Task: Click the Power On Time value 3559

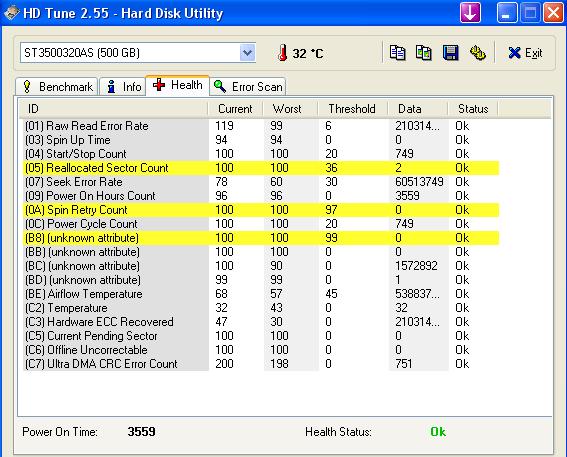Action: tap(141, 432)
